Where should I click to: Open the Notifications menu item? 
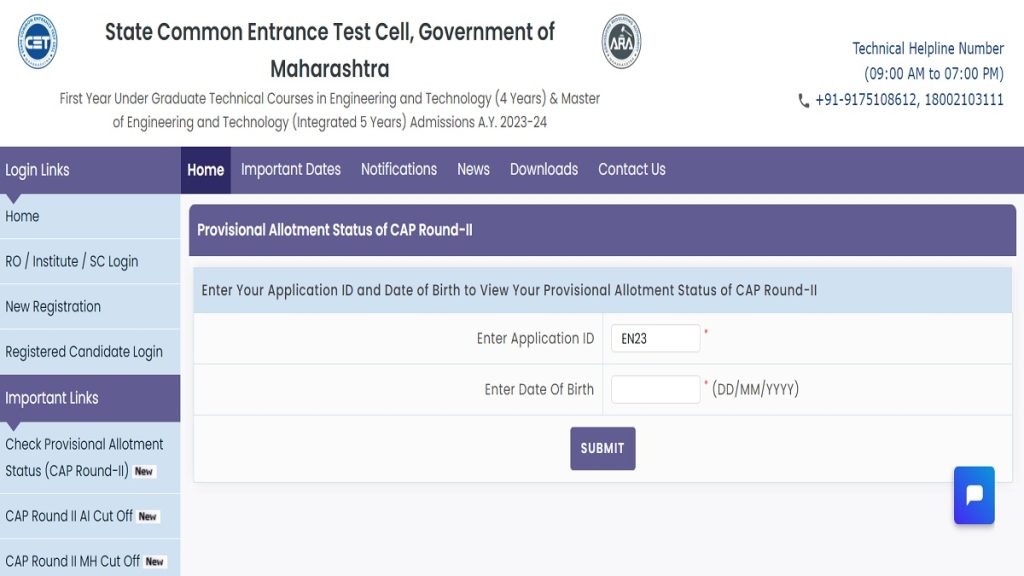pos(399,170)
